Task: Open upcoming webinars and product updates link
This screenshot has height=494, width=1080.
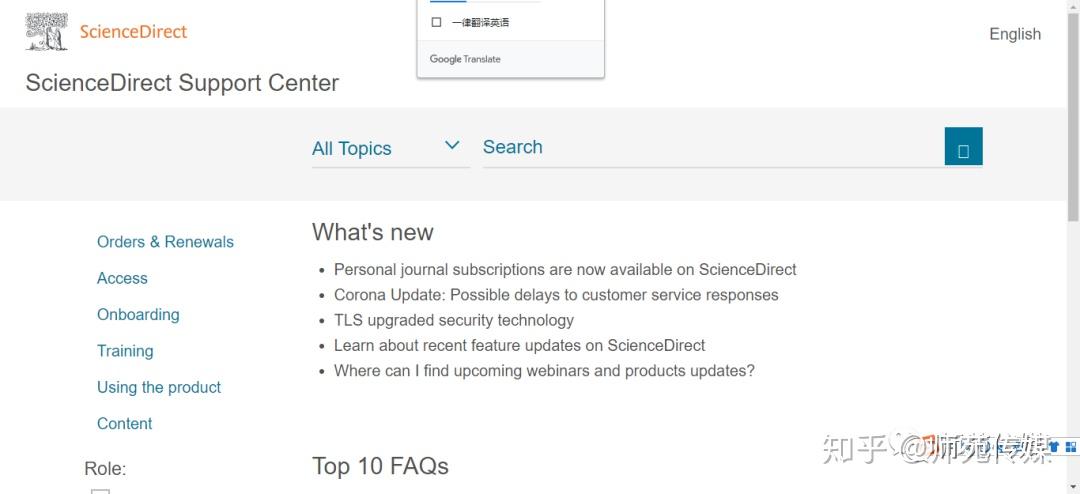Action: click(544, 371)
